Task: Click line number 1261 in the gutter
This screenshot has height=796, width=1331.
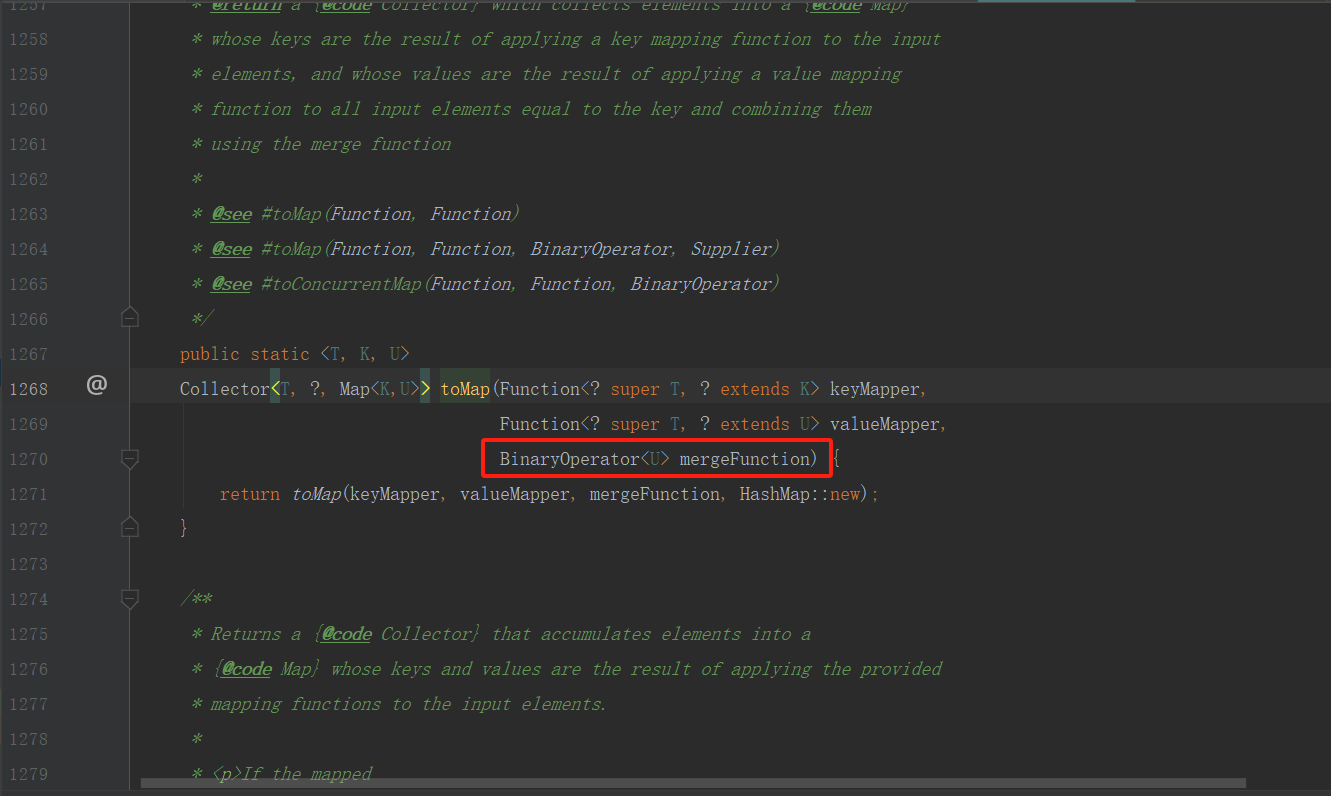Action: [28, 144]
